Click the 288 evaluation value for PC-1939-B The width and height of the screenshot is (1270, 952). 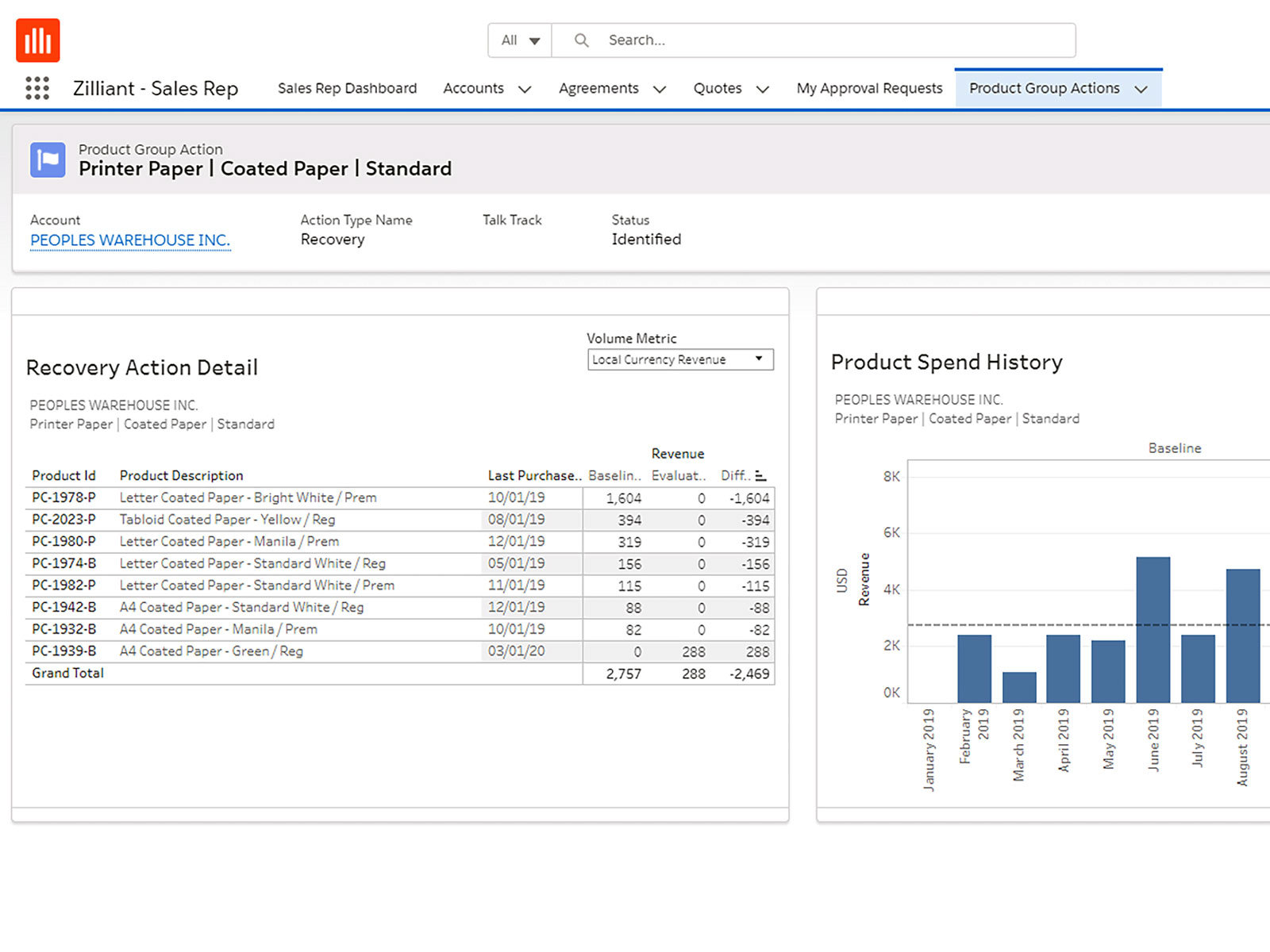[694, 651]
